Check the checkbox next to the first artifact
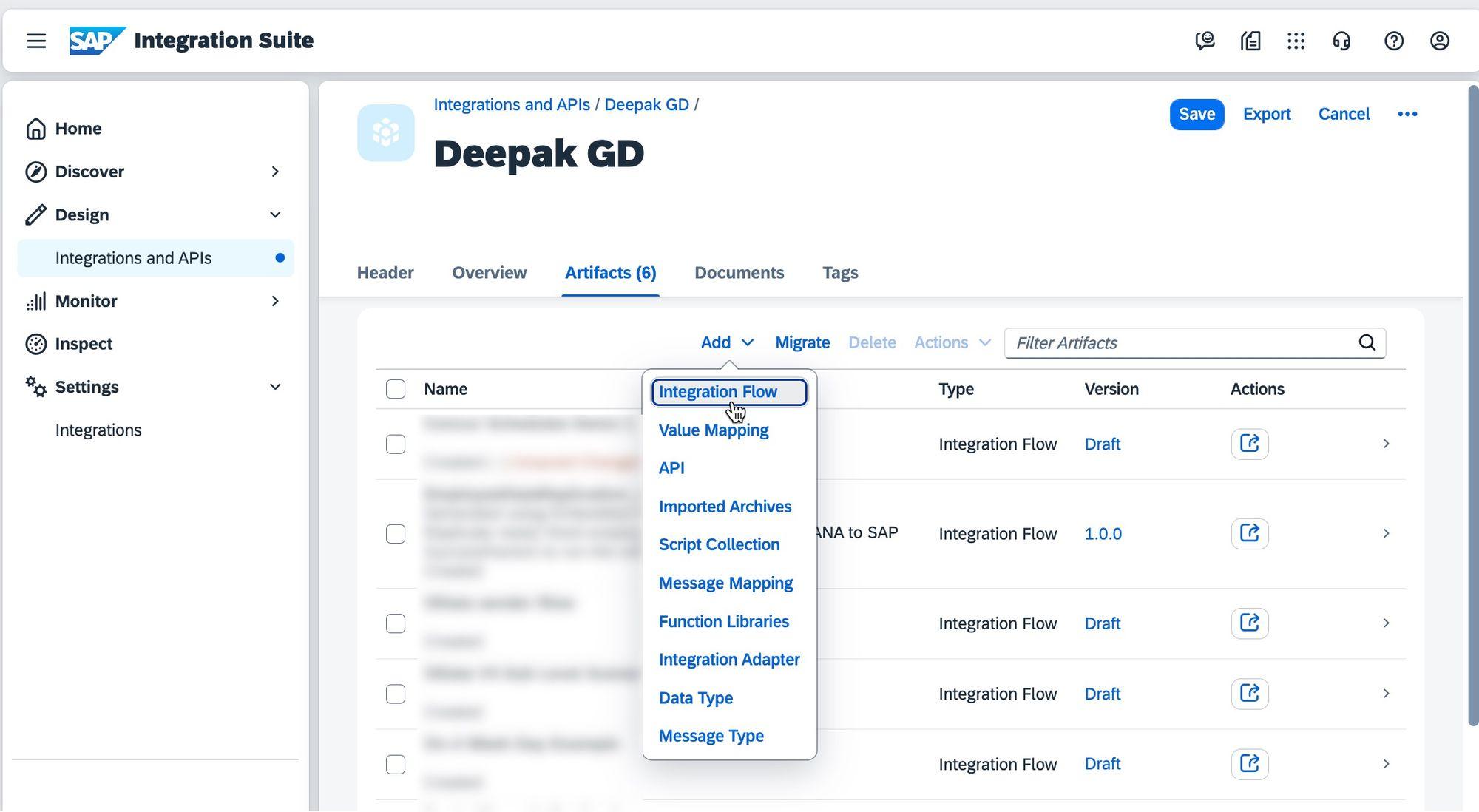Image resolution: width=1479 pixels, height=812 pixels. click(395, 444)
